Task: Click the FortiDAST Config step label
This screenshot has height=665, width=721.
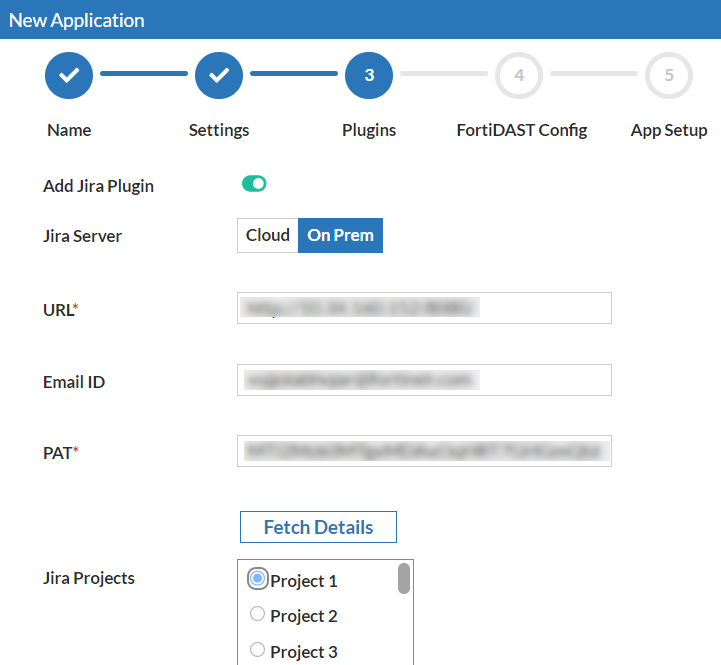Action: click(x=522, y=131)
